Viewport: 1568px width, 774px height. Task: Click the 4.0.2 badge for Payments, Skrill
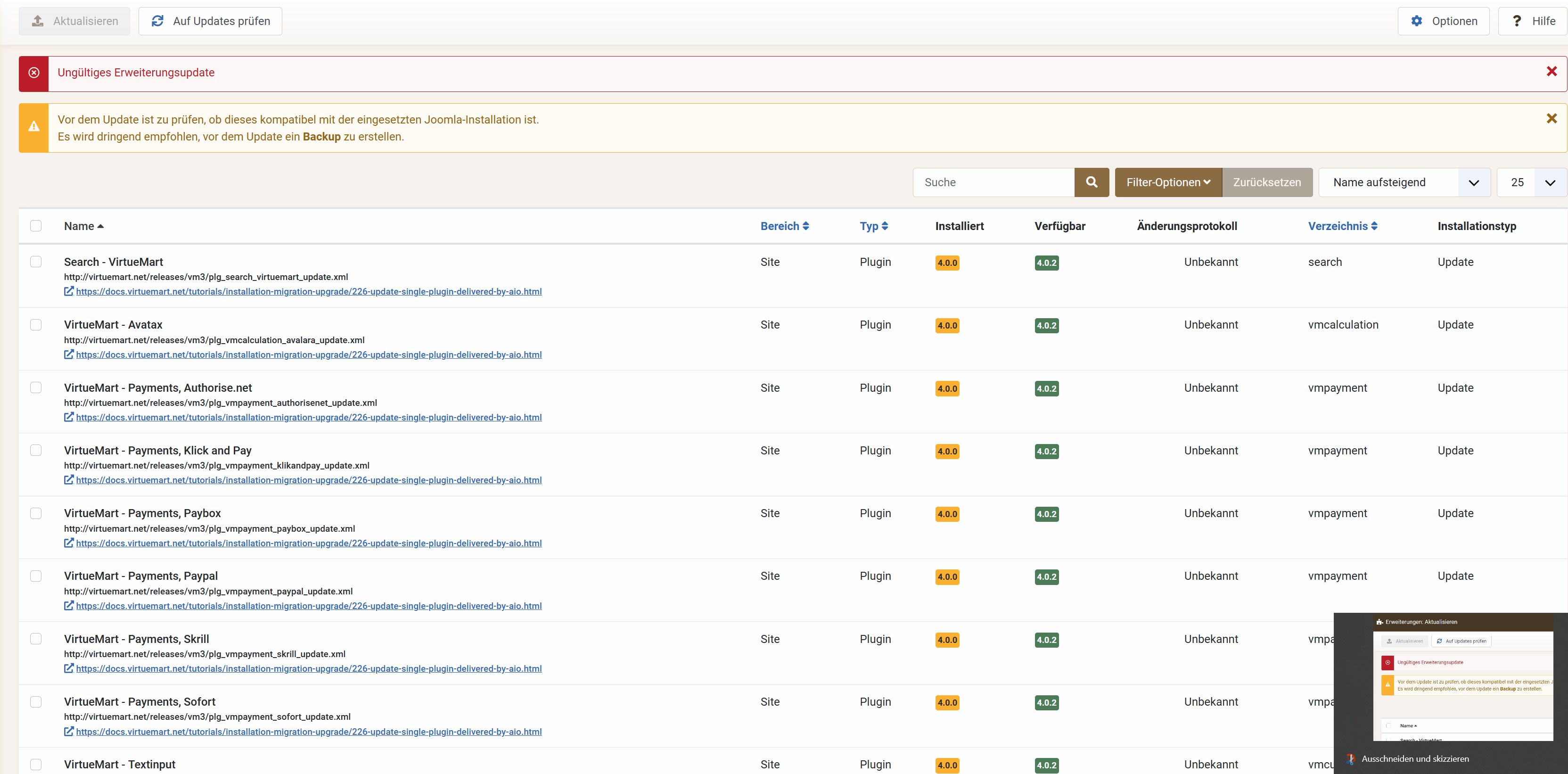1046,640
